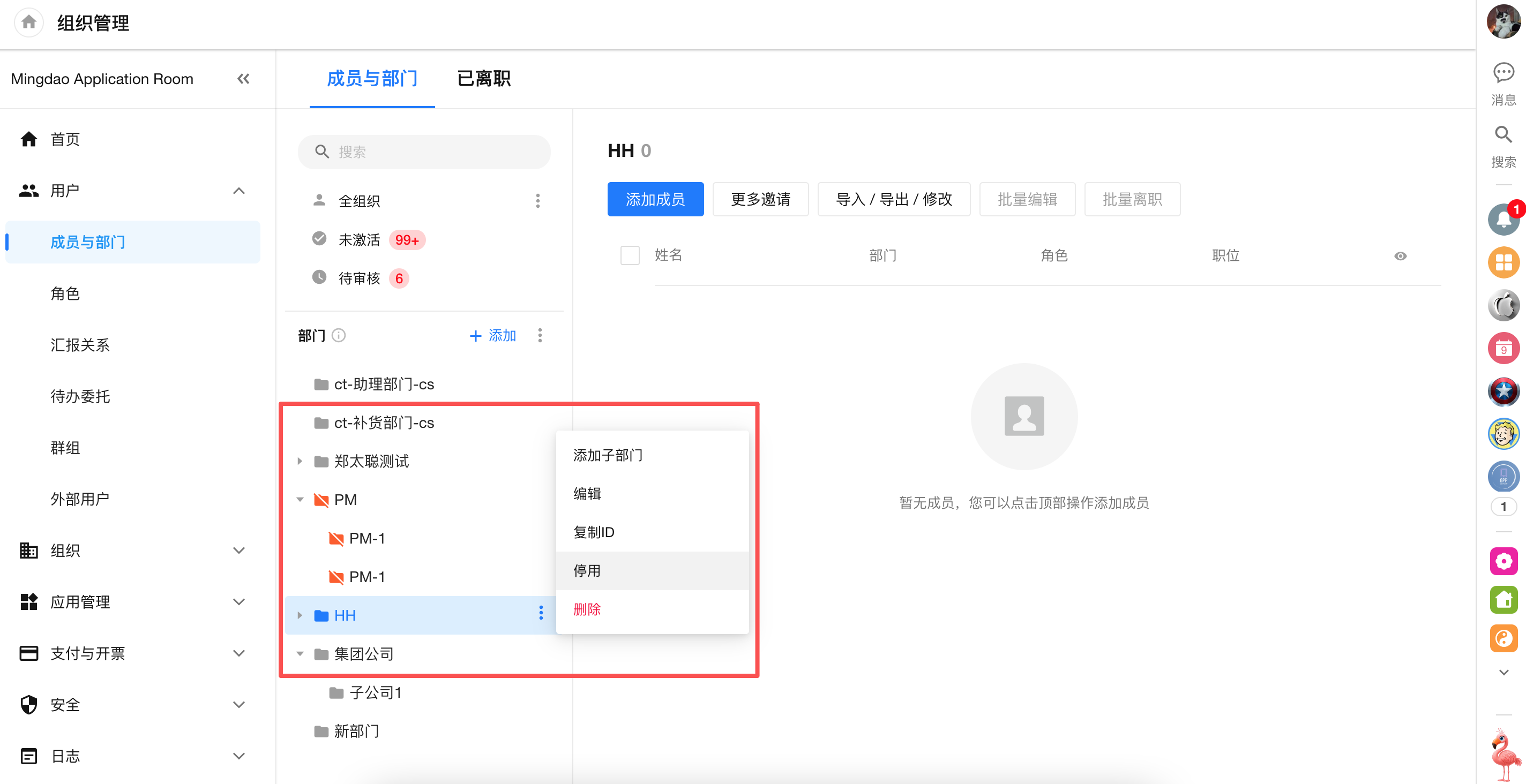Open the pink calendar app icon
1526x784 pixels.
click(x=1503, y=349)
